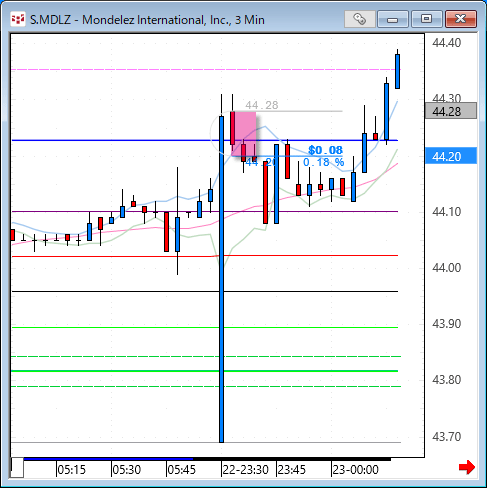Click the $0.08 measurement label
This screenshot has height=488, width=487.
[x=325, y=150]
